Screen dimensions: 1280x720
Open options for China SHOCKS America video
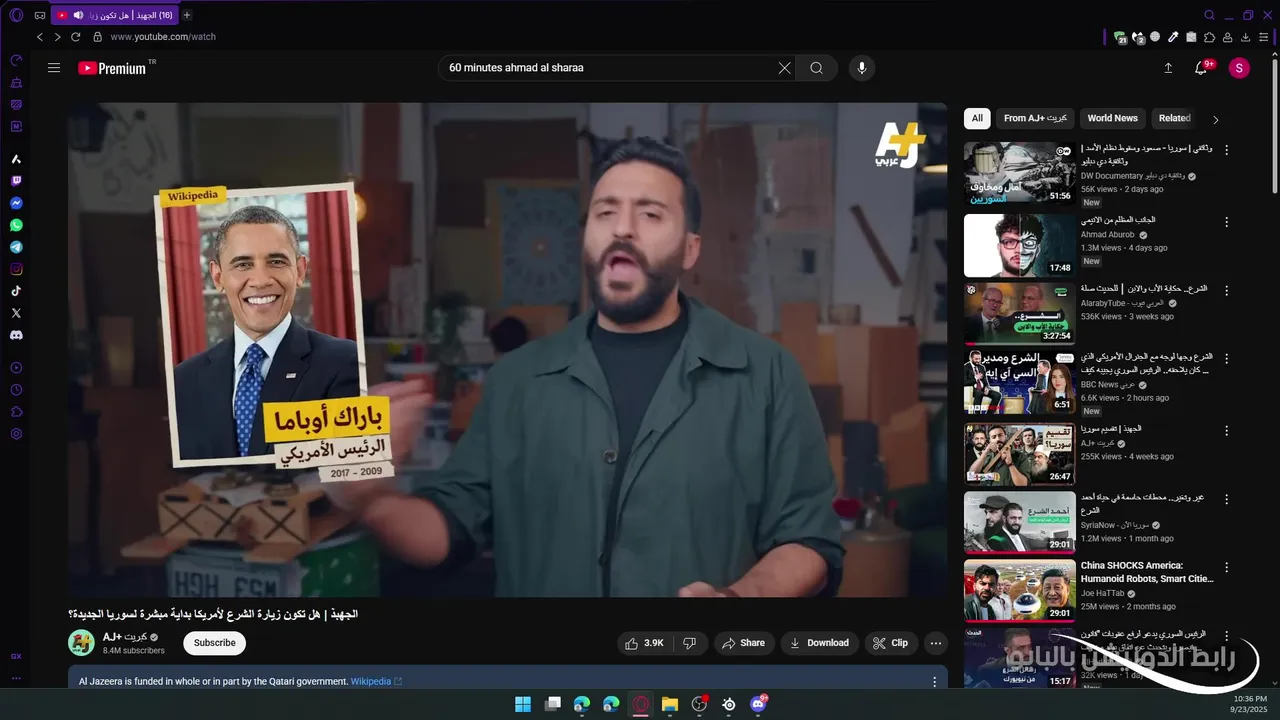(x=1227, y=566)
